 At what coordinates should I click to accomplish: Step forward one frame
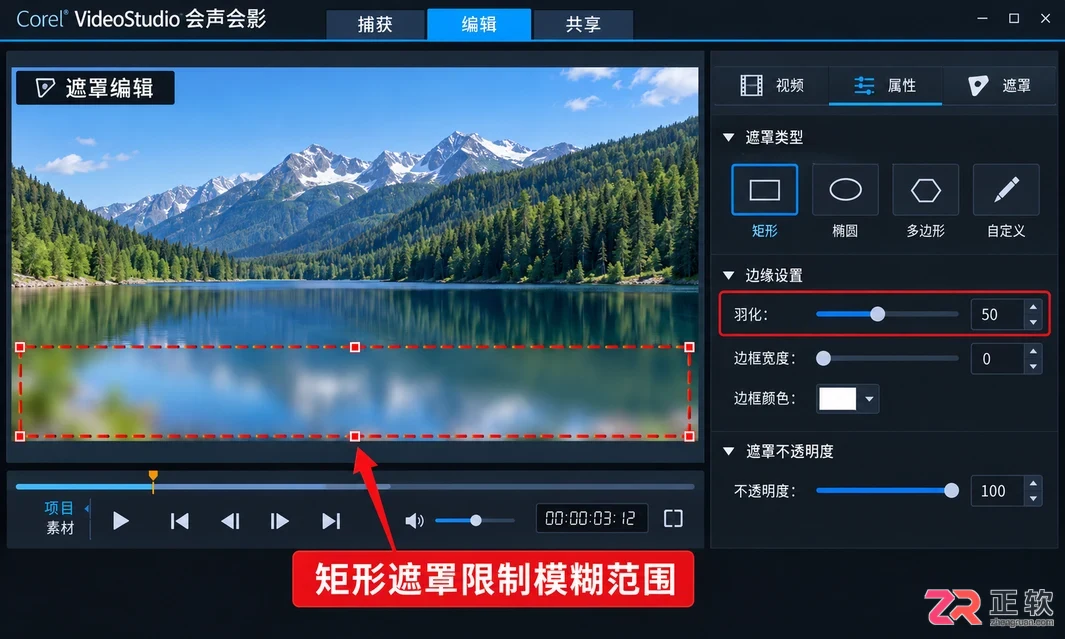coord(279,521)
